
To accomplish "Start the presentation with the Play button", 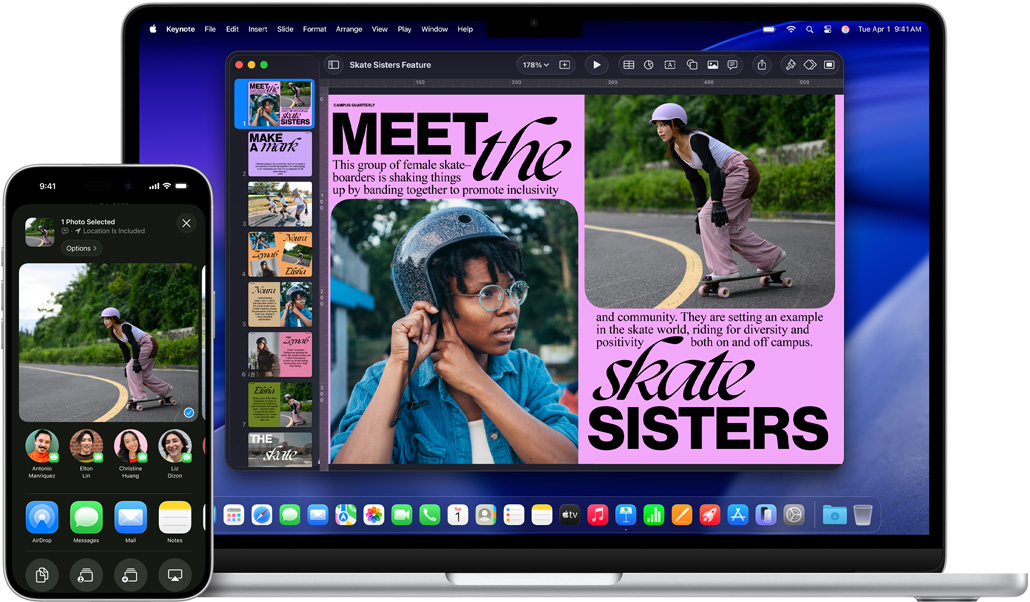I will tap(597, 64).
